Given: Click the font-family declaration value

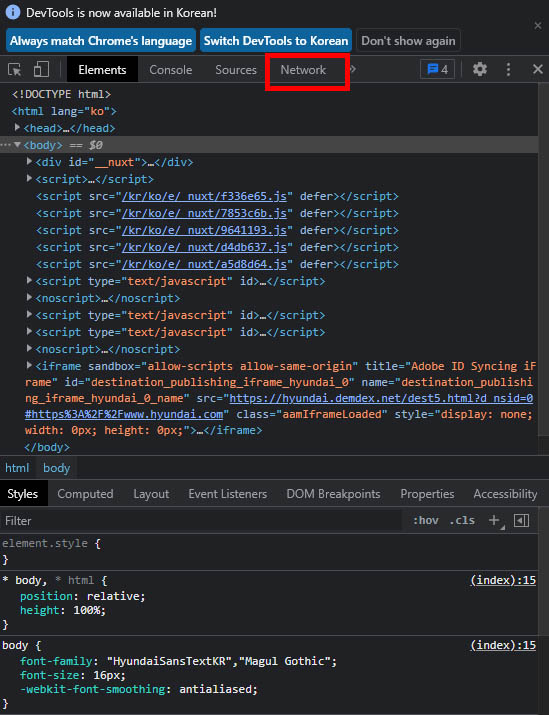Looking at the screenshot, I should [222, 661].
